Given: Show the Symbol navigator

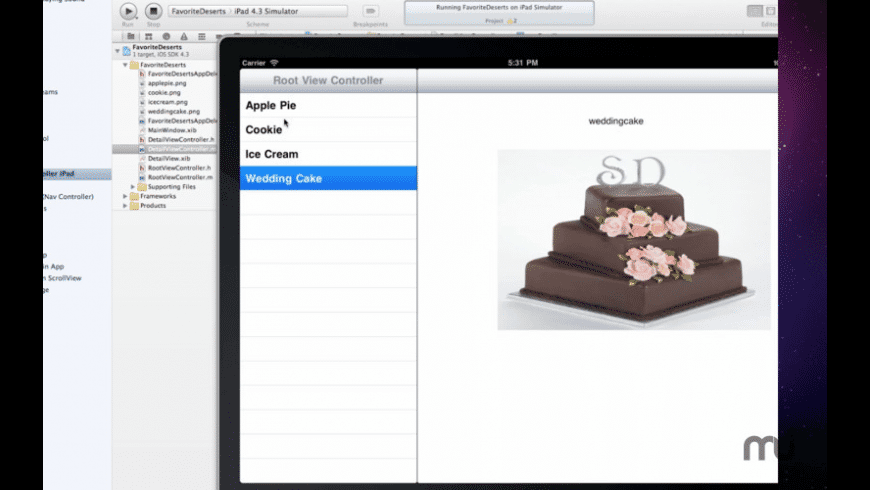Looking at the screenshot, I should [x=148, y=36].
